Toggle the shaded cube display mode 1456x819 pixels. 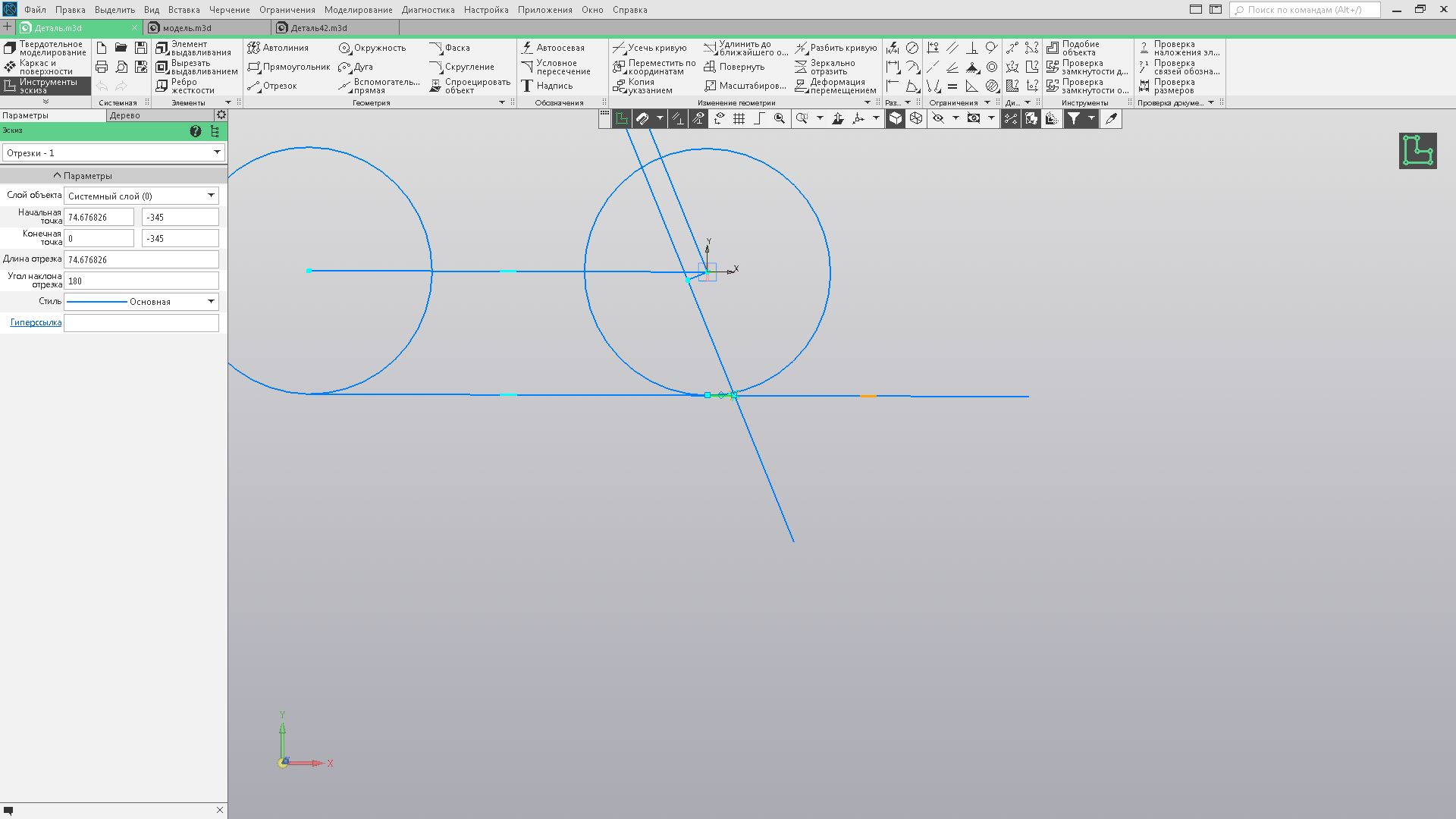tap(896, 118)
